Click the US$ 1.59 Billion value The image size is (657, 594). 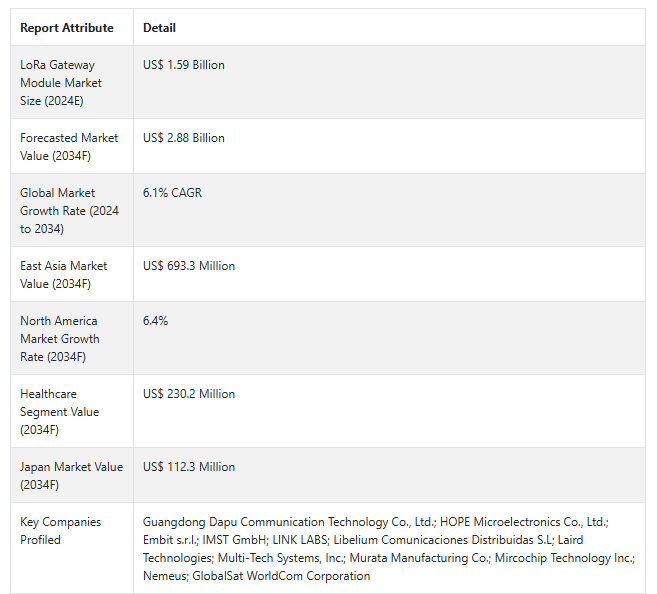tap(184, 65)
